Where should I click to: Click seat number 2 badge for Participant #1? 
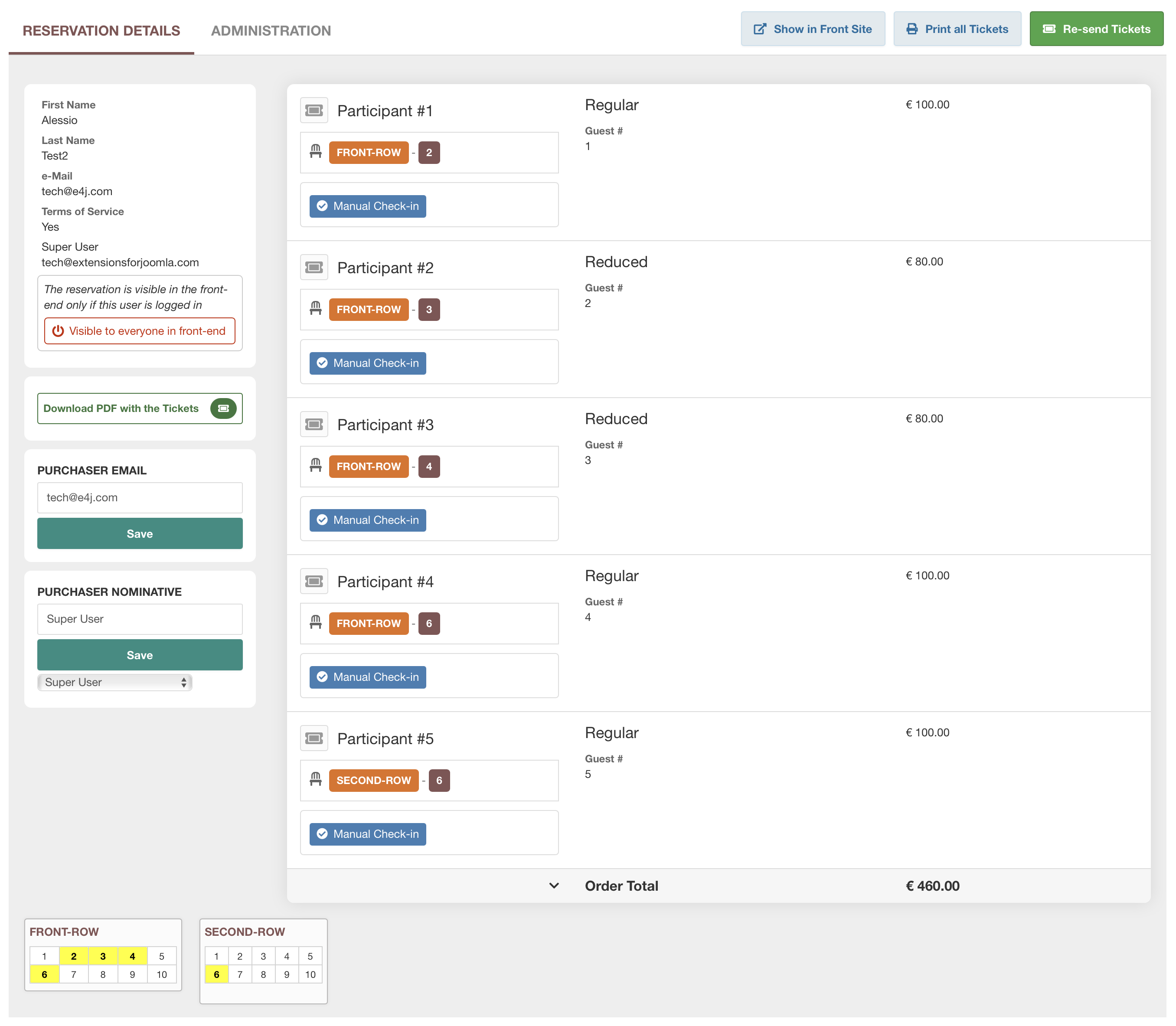point(429,152)
